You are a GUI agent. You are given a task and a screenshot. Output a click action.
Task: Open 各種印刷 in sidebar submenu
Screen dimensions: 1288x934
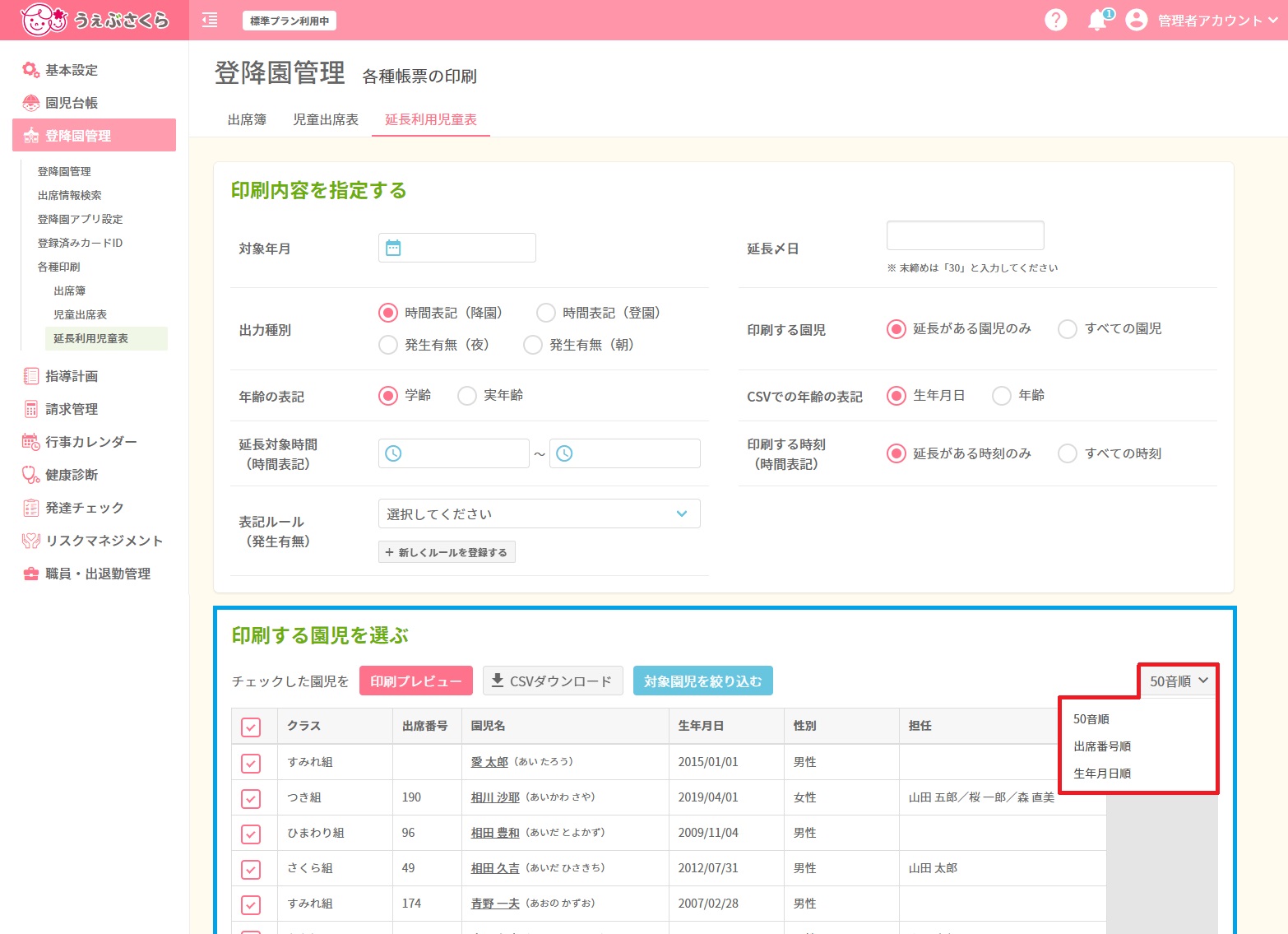(x=58, y=267)
